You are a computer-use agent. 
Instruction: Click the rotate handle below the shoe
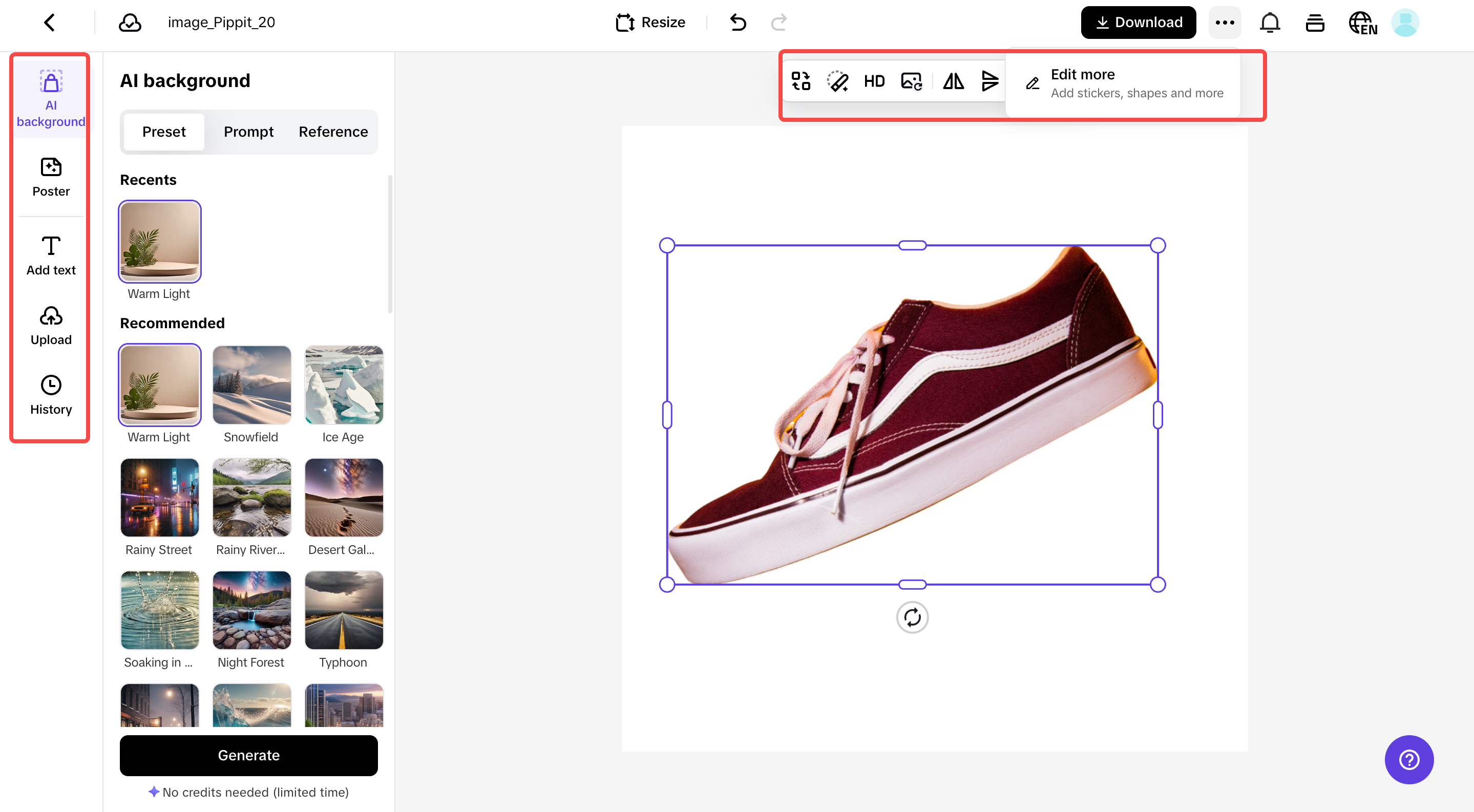tap(912, 617)
